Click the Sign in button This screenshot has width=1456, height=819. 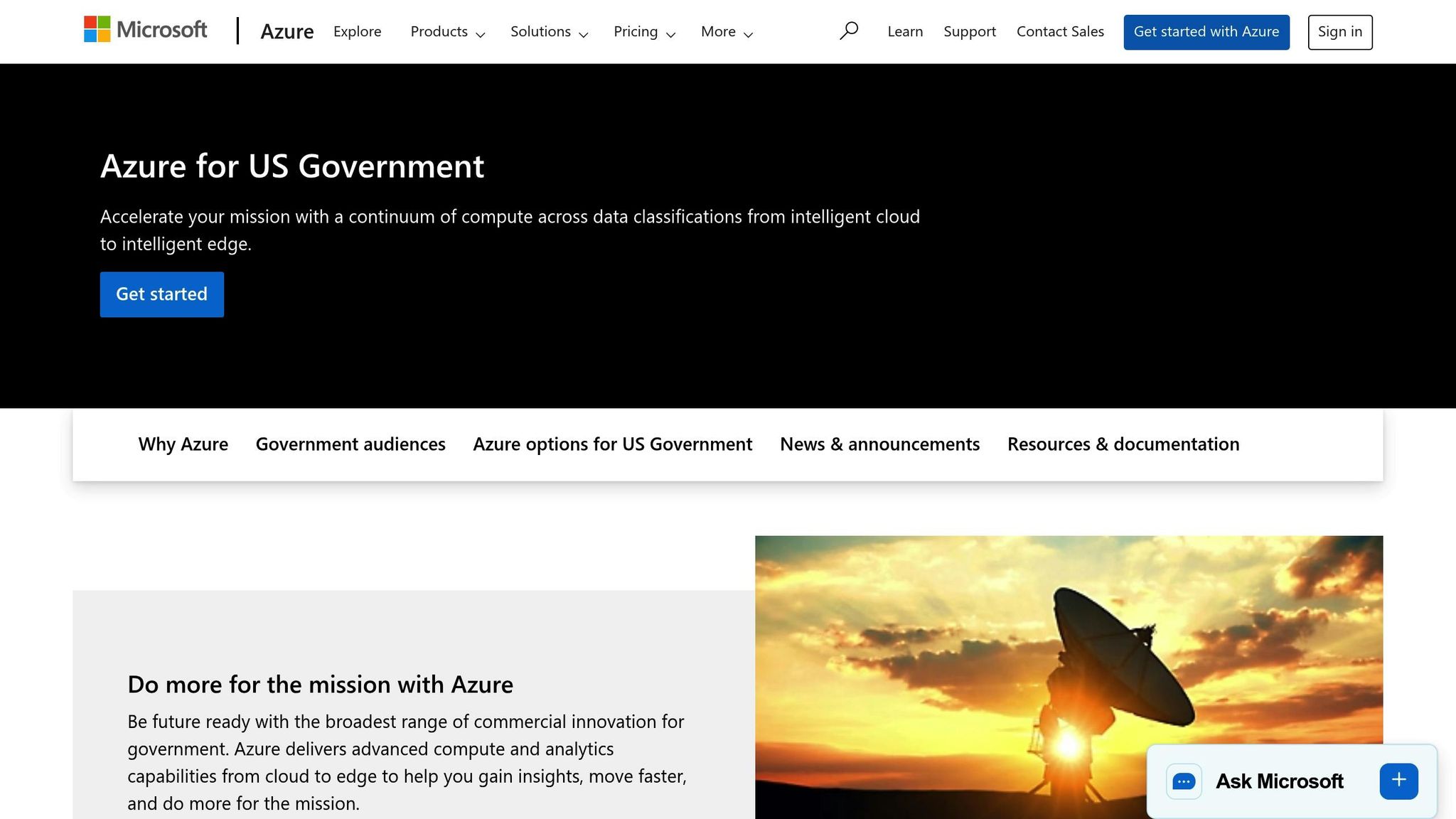pyautogui.click(x=1339, y=31)
